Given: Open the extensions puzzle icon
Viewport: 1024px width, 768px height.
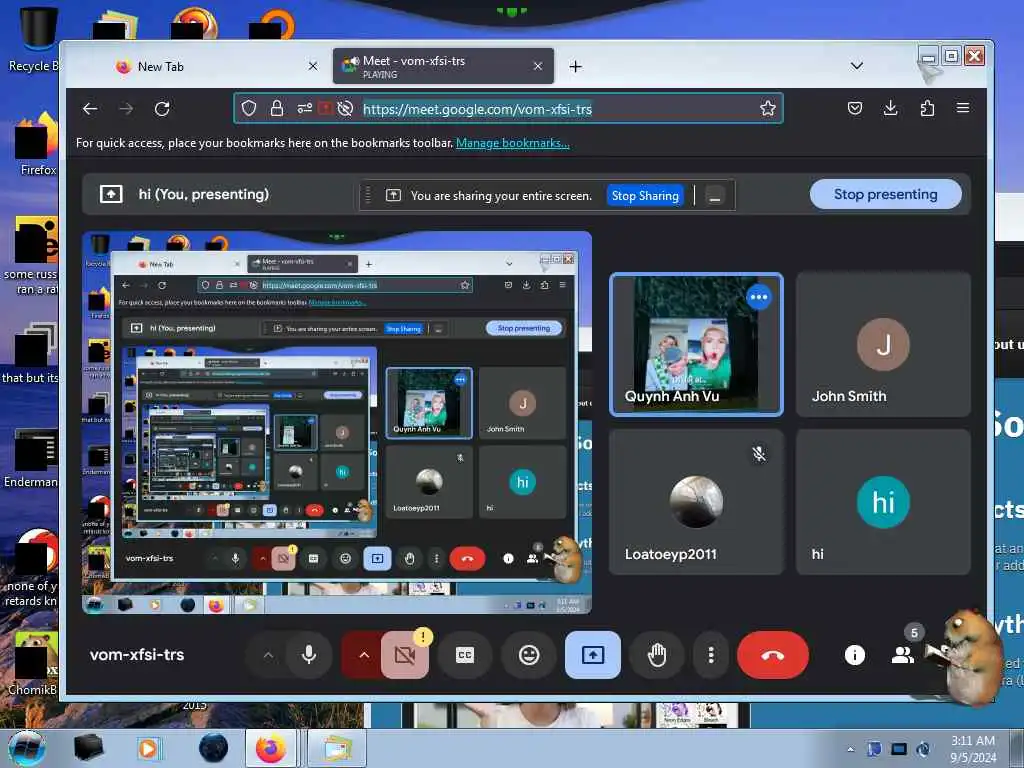Looking at the screenshot, I should (x=927, y=108).
